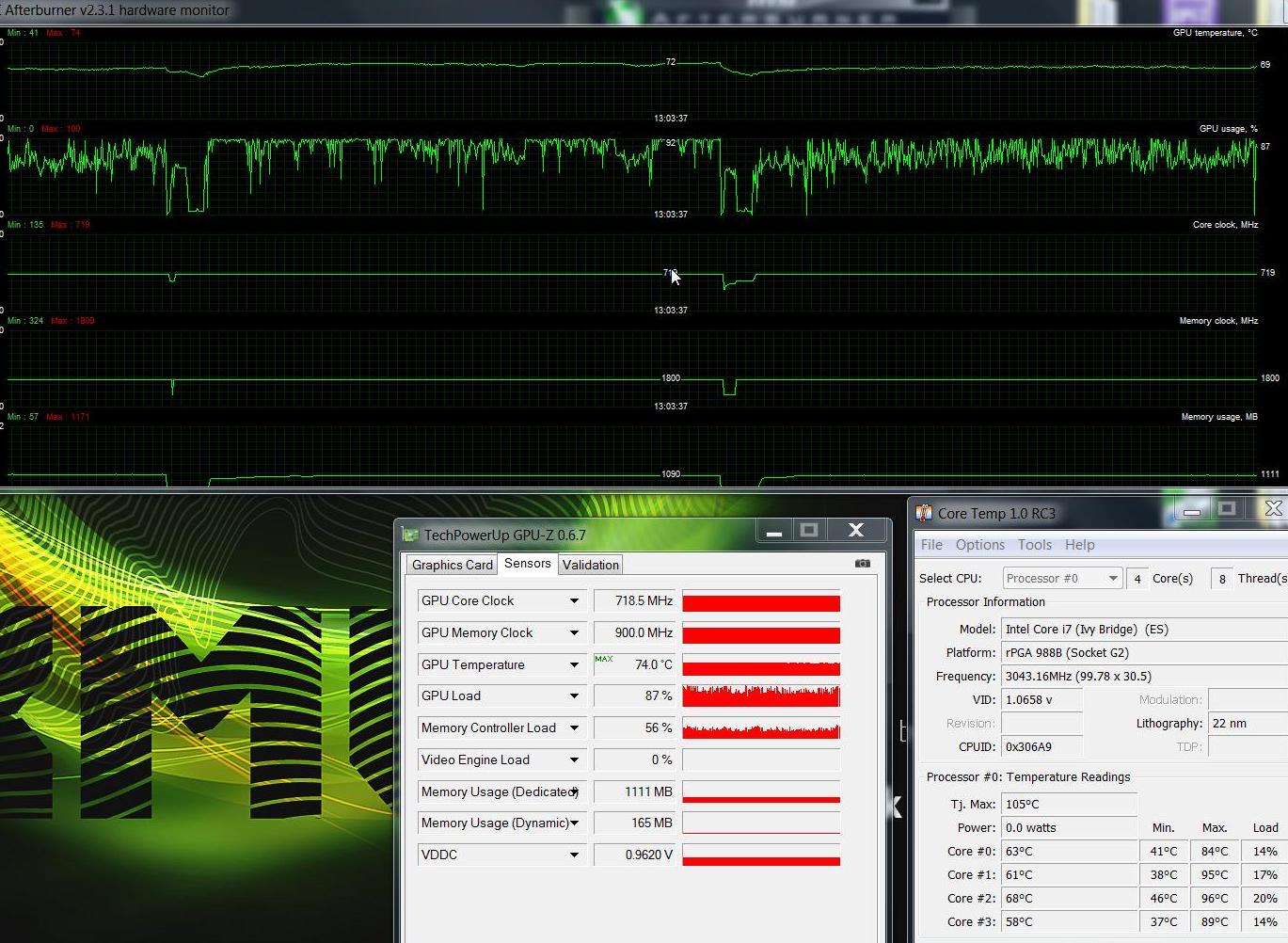Click the Core #1 max value 95°C
Screen dimensions: 1288x943
1214,874
